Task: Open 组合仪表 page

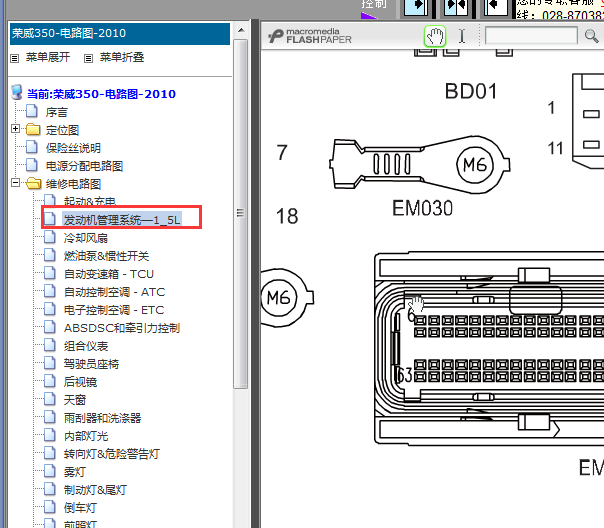Action: tap(86, 346)
